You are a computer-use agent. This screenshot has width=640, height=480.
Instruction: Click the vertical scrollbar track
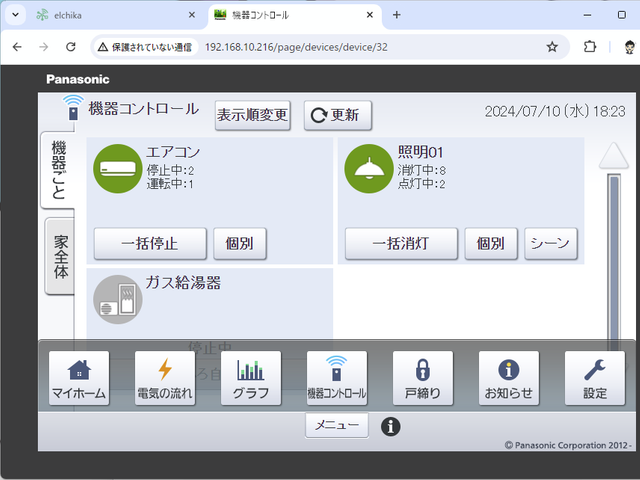coord(614,261)
